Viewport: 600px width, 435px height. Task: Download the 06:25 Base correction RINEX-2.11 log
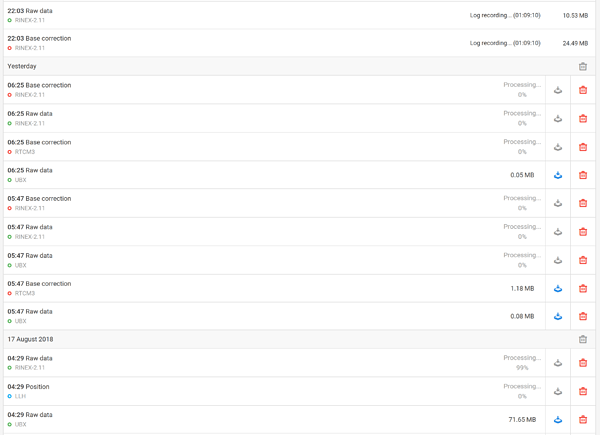(558, 90)
